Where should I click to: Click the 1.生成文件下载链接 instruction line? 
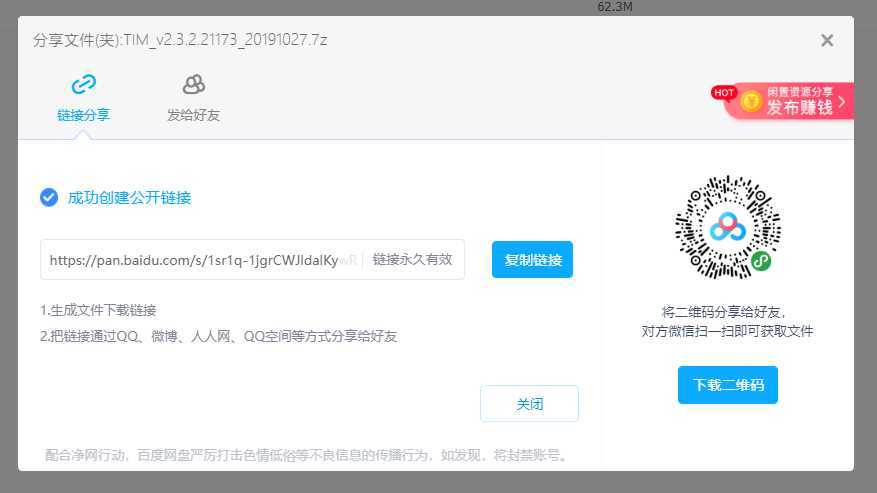(98, 310)
